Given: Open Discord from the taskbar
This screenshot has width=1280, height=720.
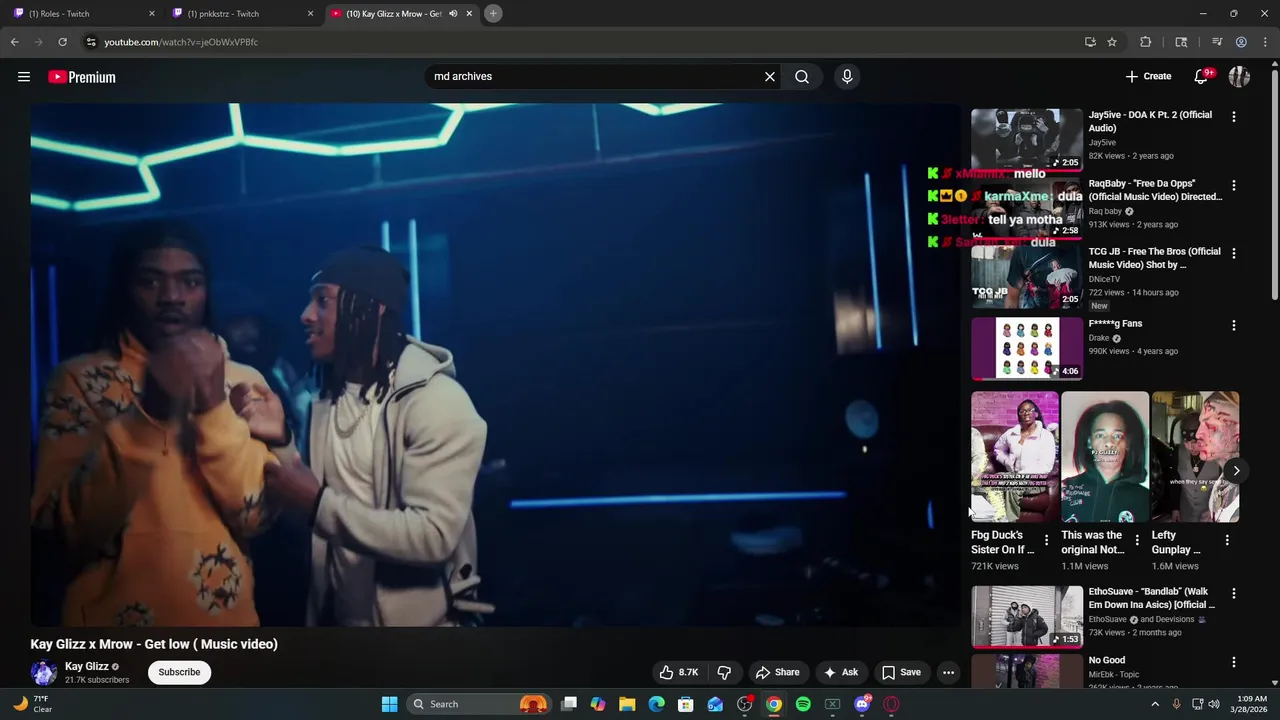Looking at the screenshot, I should (x=862, y=704).
